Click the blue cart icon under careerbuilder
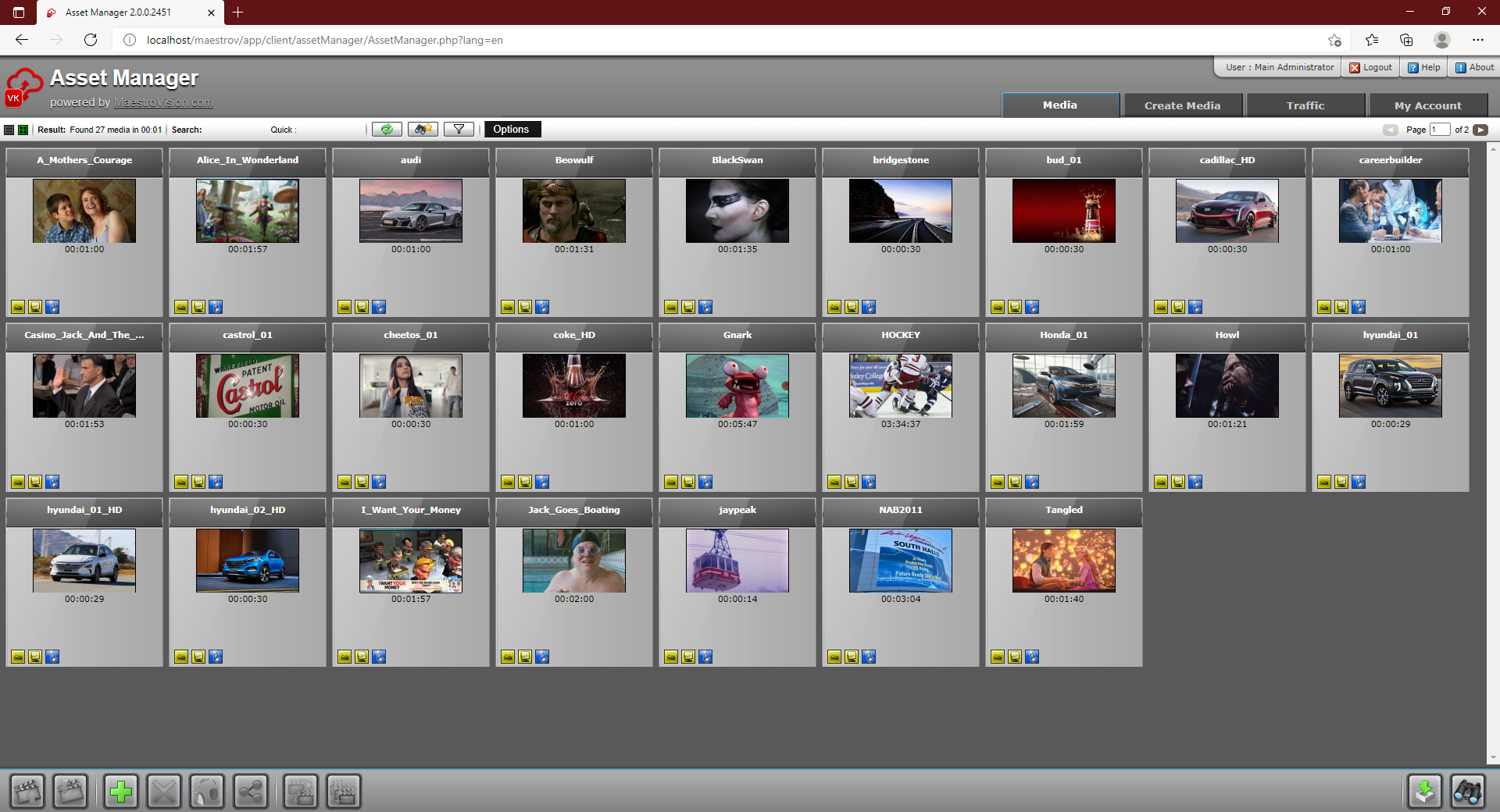This screenshot has height=812, width=1500. click(1359, 307)
